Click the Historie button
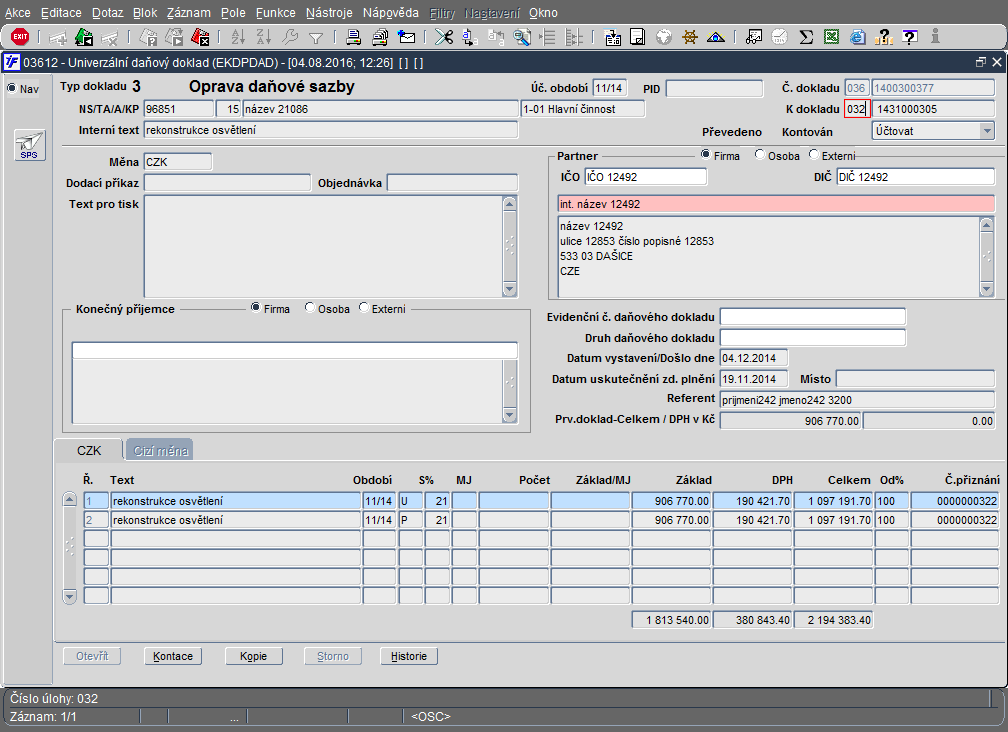The width and height of the screenshot is (1008, 732). pos(408,657)
